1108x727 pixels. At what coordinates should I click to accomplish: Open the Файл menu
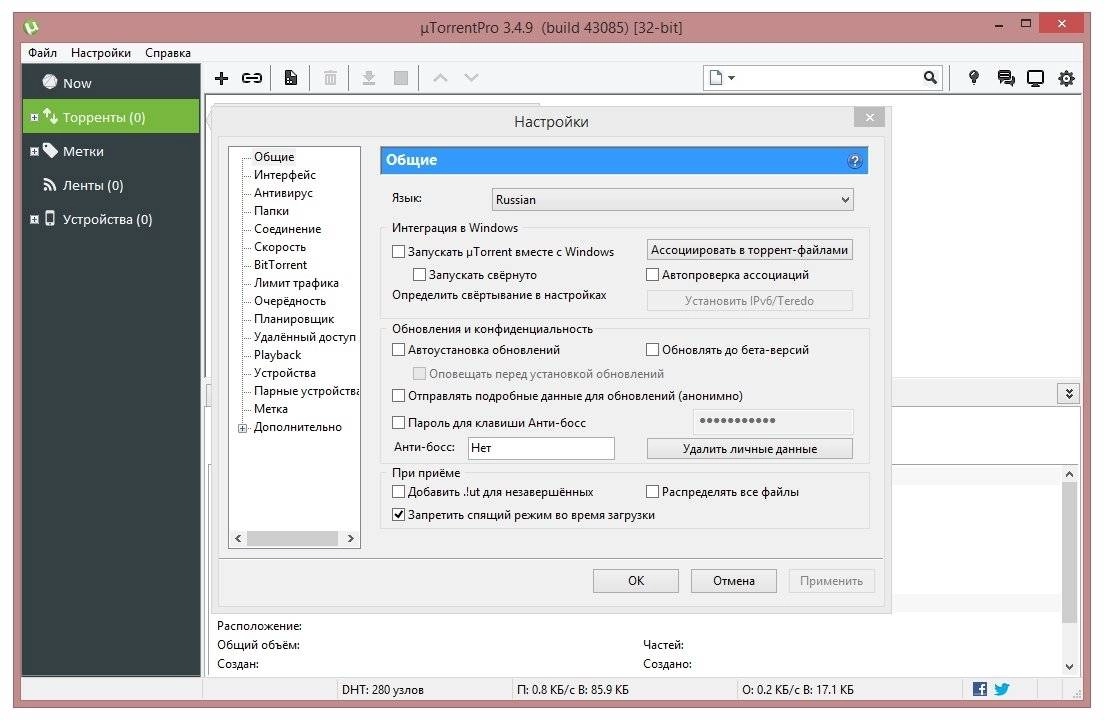[x=42, y=53]
